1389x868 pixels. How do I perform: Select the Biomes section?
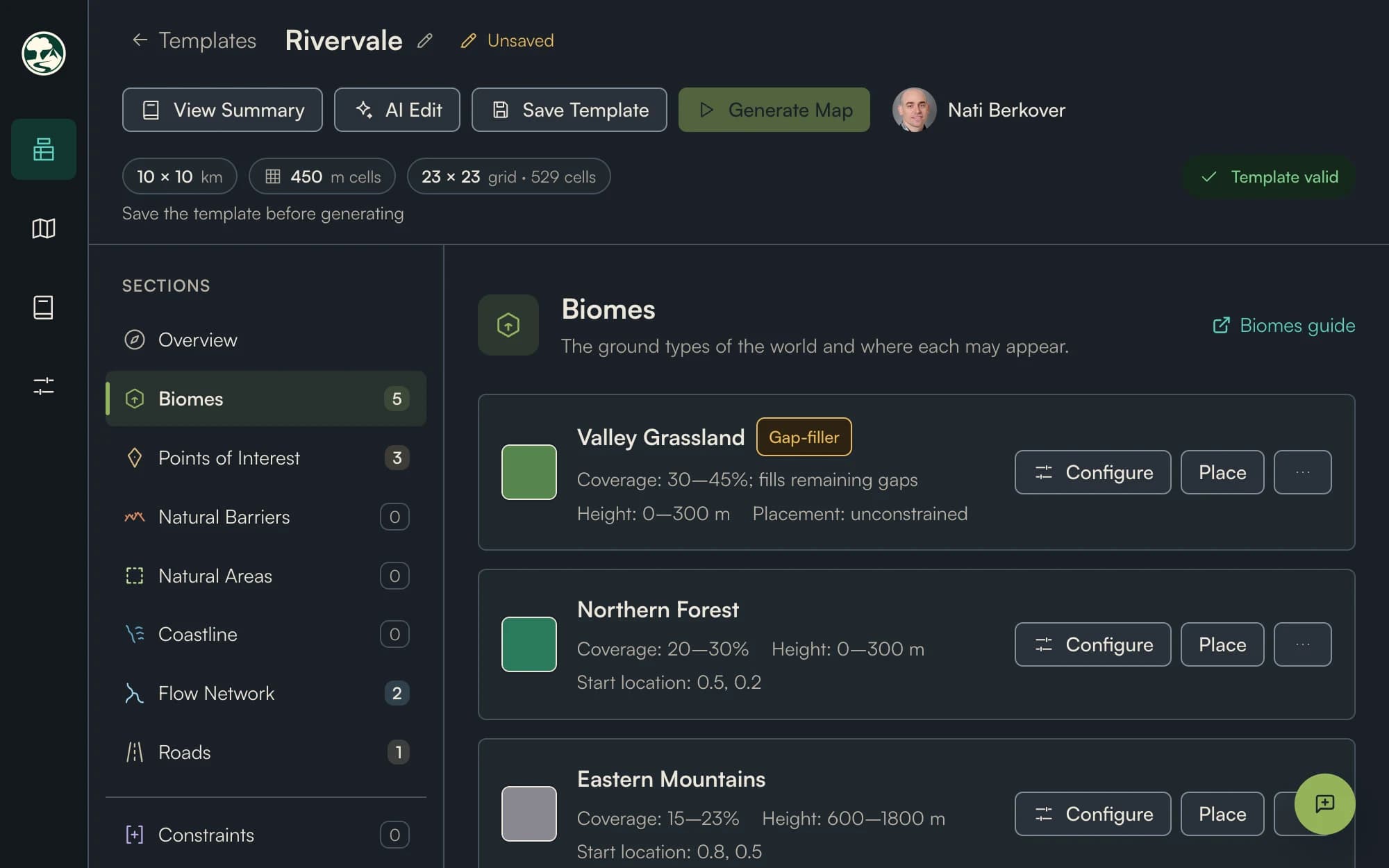[x=266, y=399]
